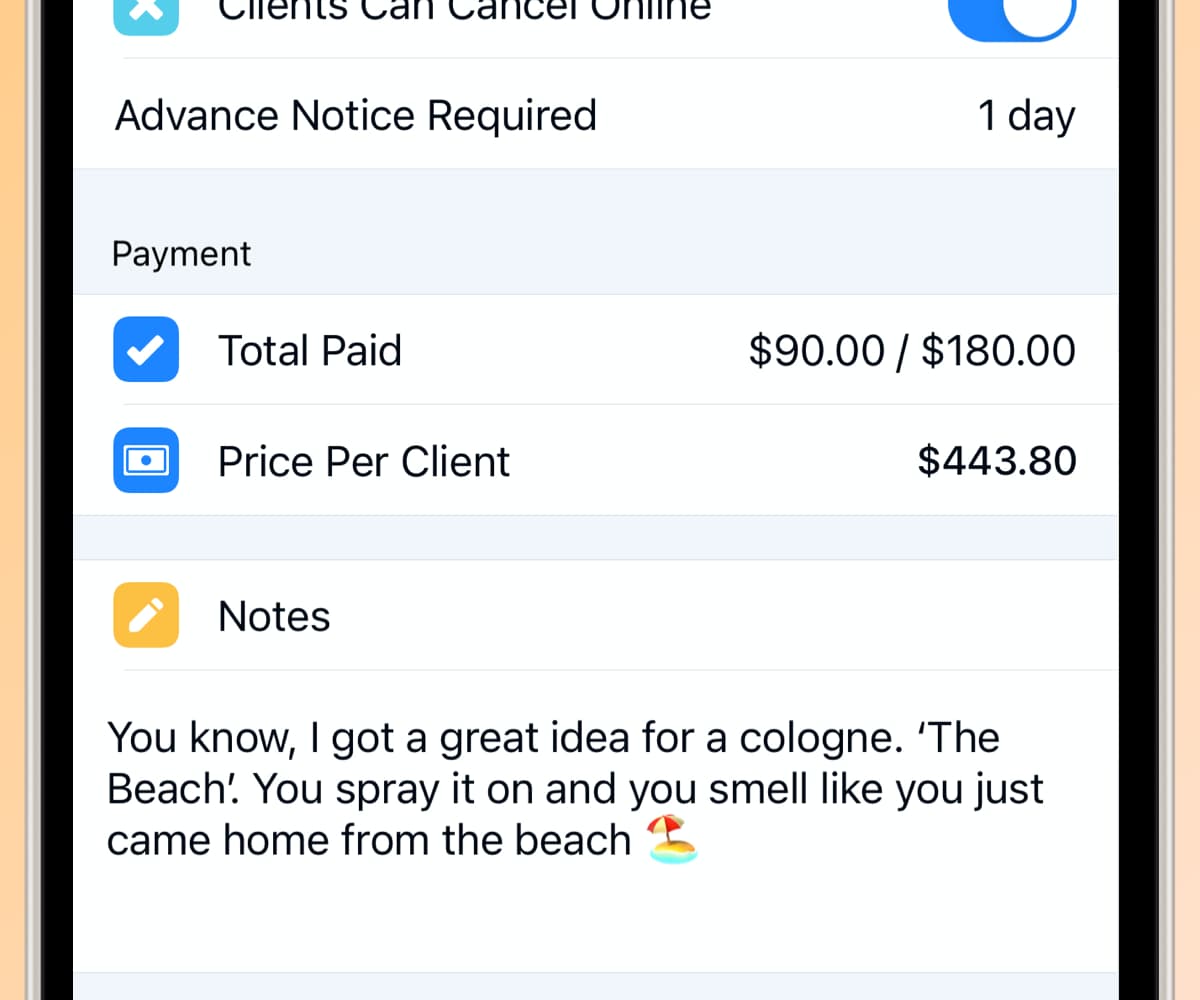The width and height of the screenshot is (1200, 1000).
Task: Click the Price Per Client banknote icon
Action: 146,460
